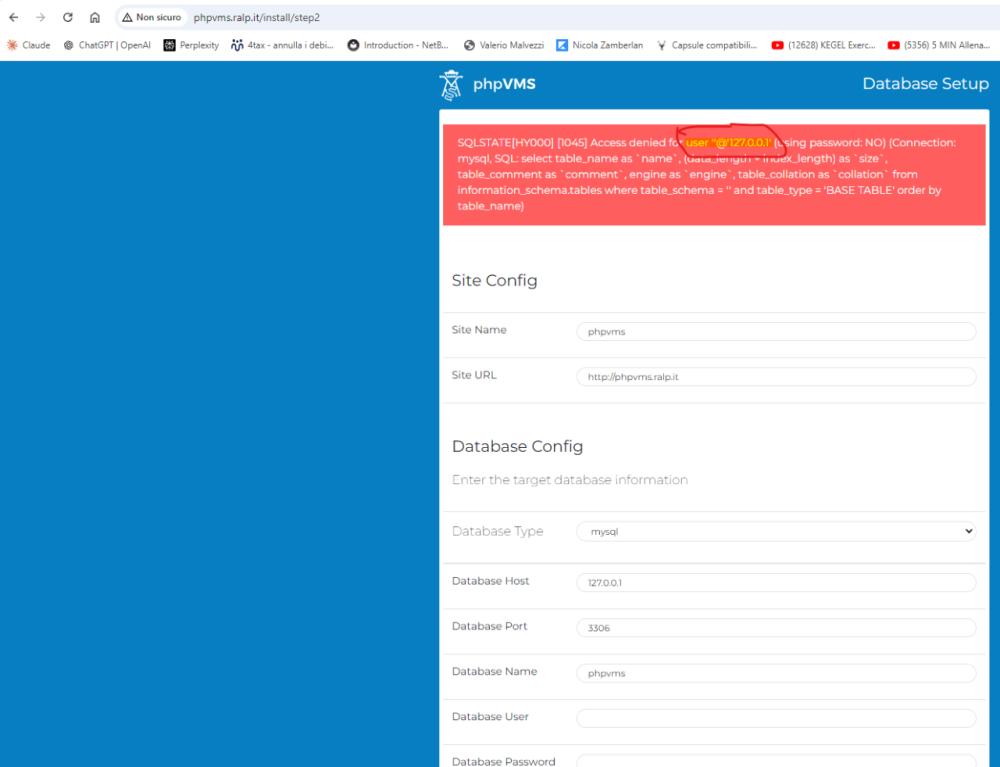Image resolution: width=1000 pixels, height=767 pixels.
Task: Click the phpVMS logo in header
Action: [488, 85]
